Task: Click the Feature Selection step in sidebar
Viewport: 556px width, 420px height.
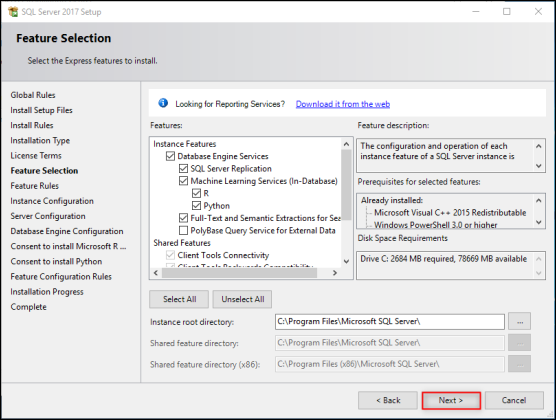Action: [x=44, y=171]
